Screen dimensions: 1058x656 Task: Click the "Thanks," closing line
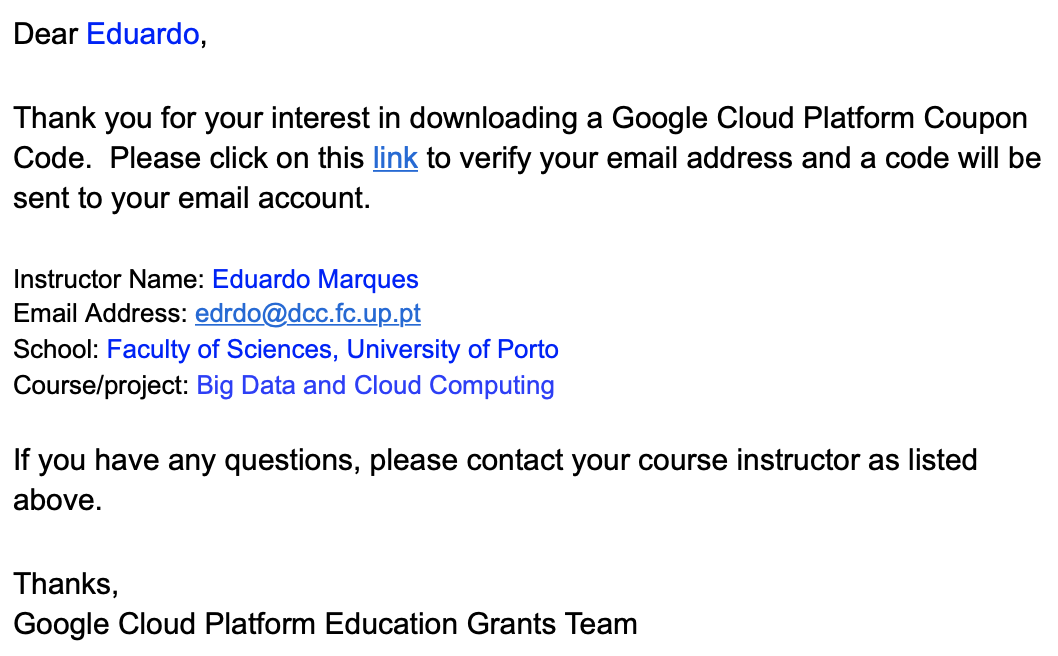coord(66,583)
